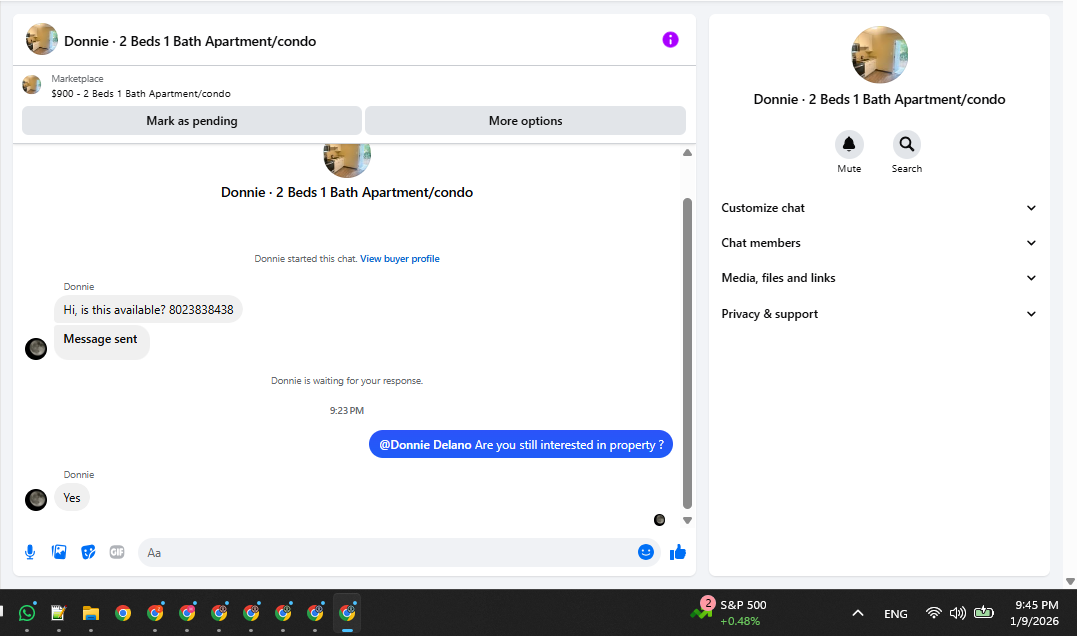Click the chat header title Donnie listing
The image size is (1077, 636).
coord(190,41)
